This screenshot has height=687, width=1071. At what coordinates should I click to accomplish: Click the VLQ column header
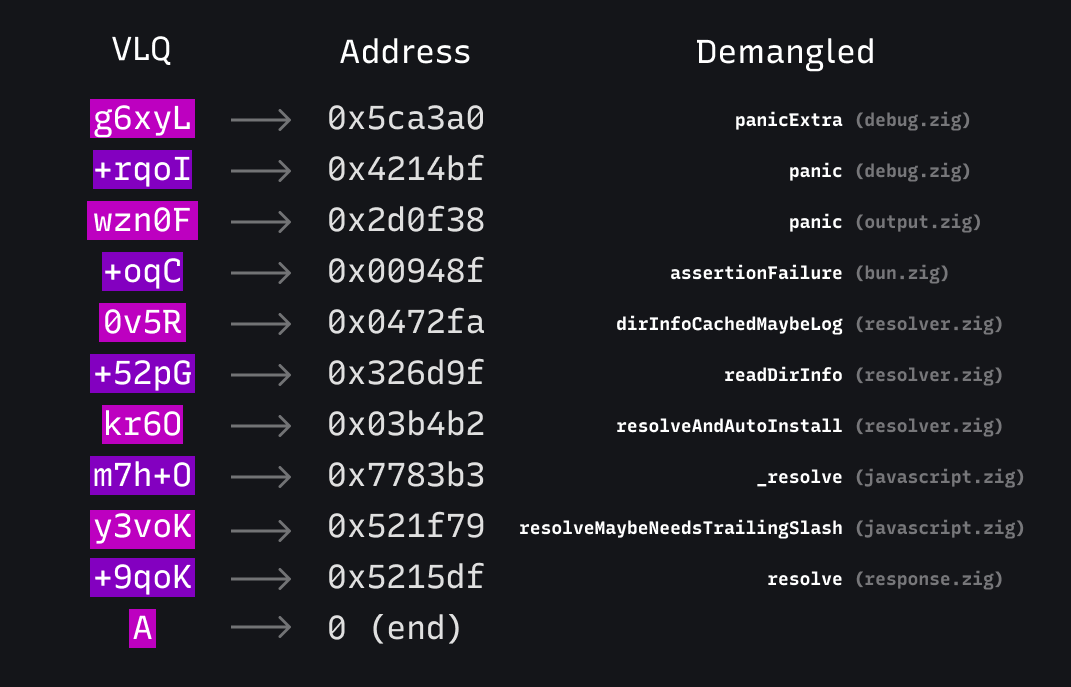pyautogui.click(x=141, y=49)
